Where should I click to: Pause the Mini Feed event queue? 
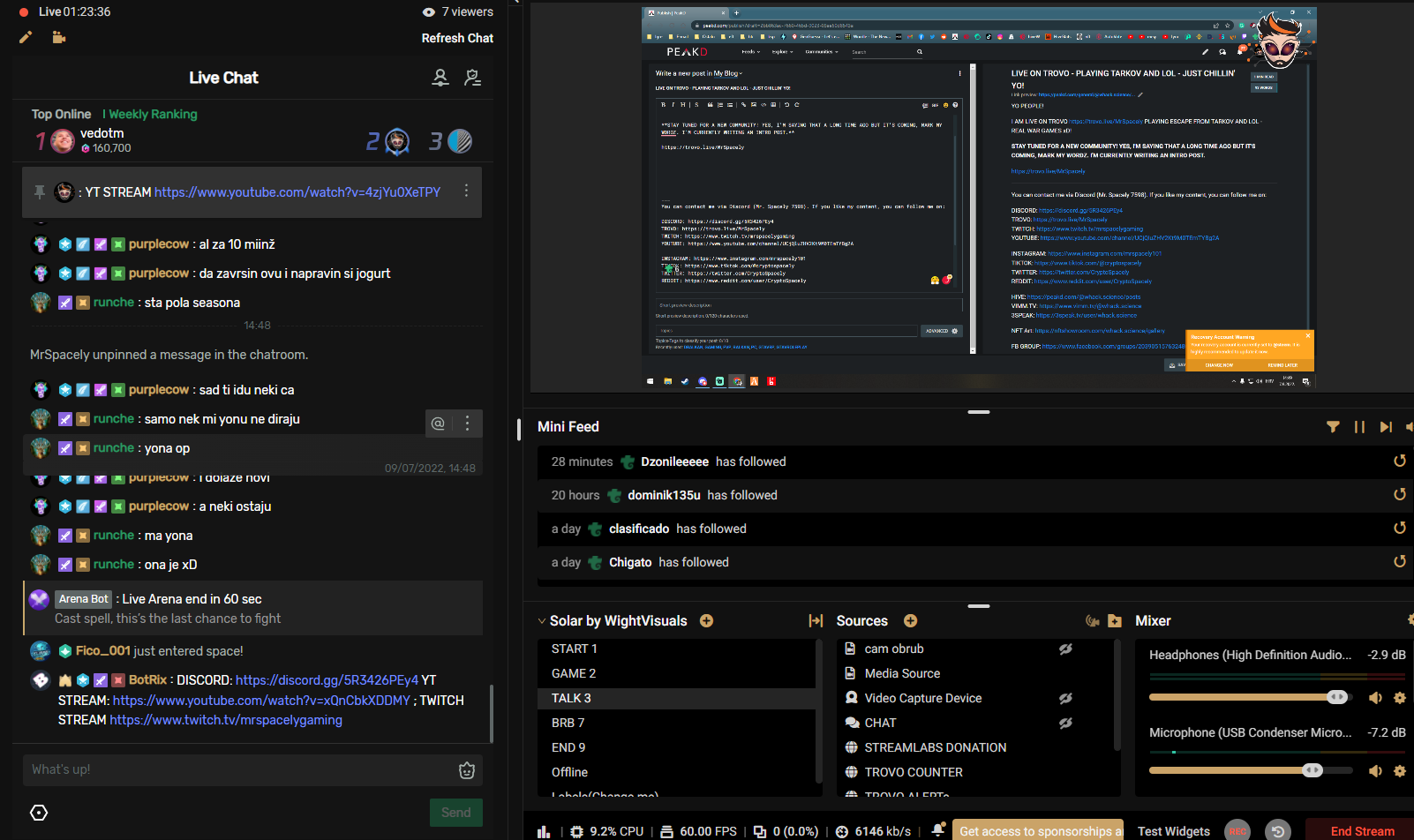coord(1359,427)
